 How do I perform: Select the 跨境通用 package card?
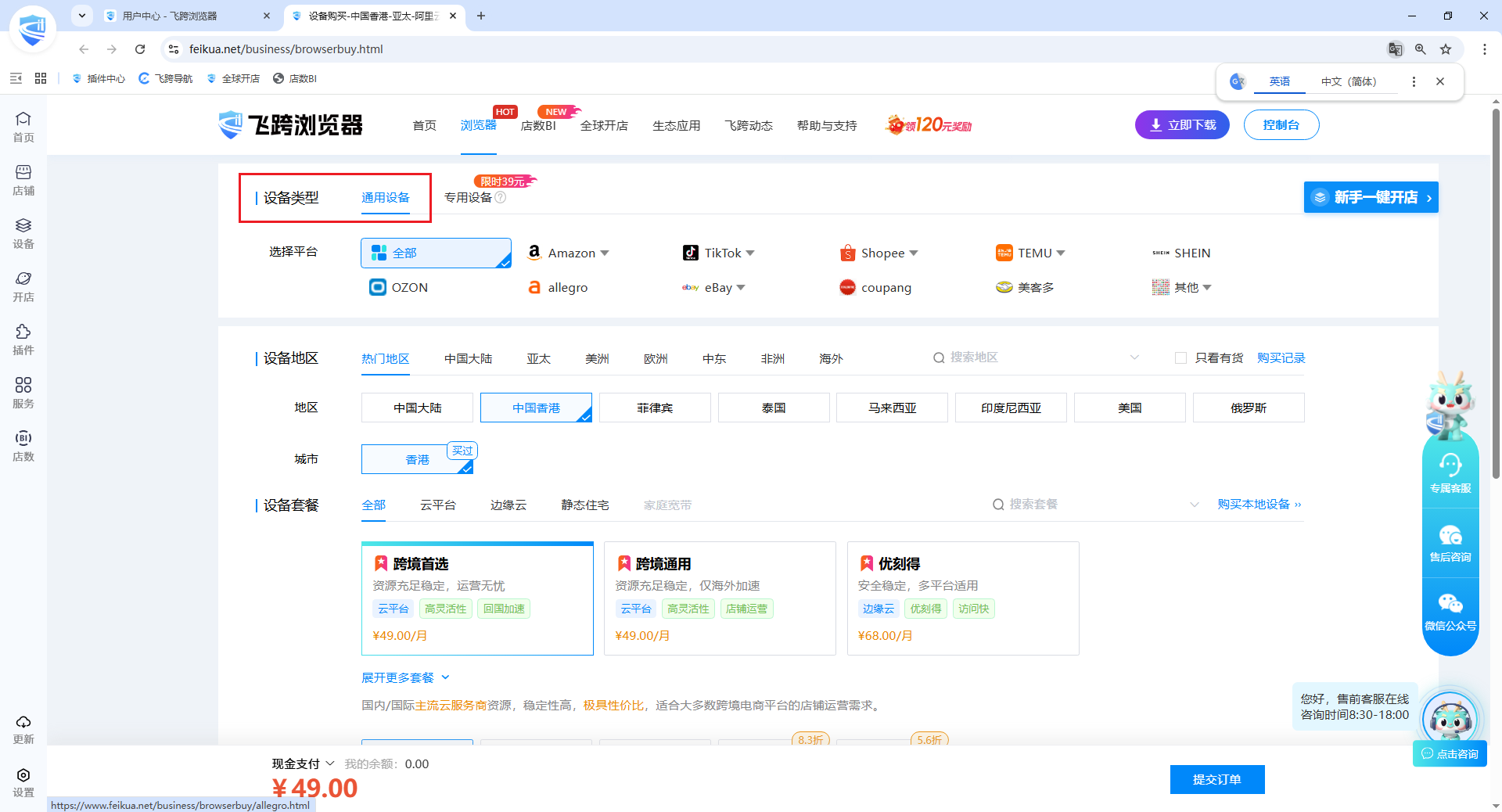[x=720, y=598]
